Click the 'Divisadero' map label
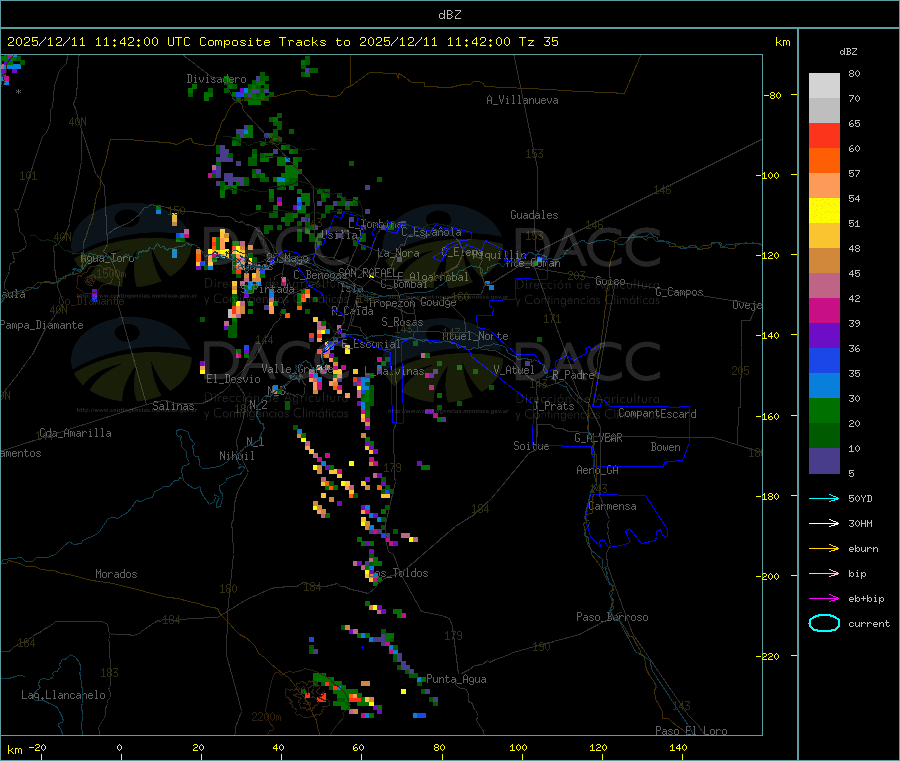The height and width of the screenshot is (761, 900). pyautogui.click(x=216, y=79)
